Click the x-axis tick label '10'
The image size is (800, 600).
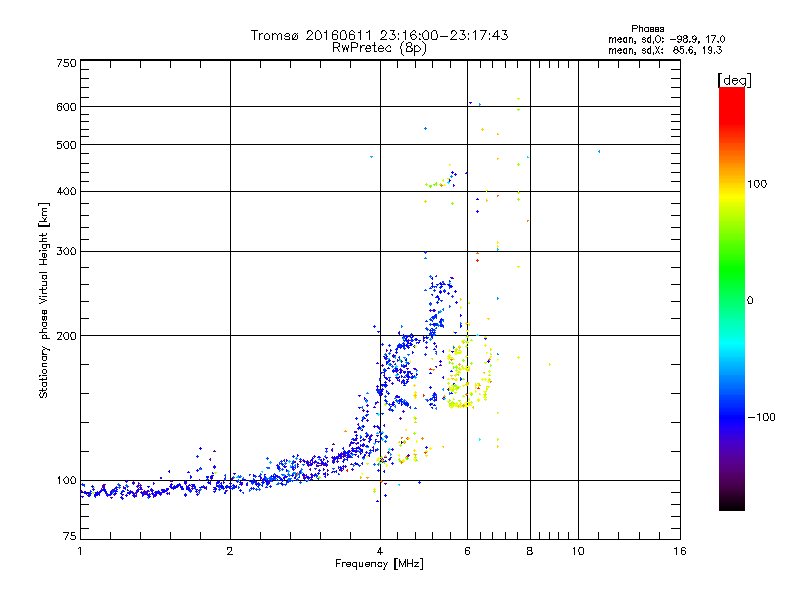click(578, 551)
